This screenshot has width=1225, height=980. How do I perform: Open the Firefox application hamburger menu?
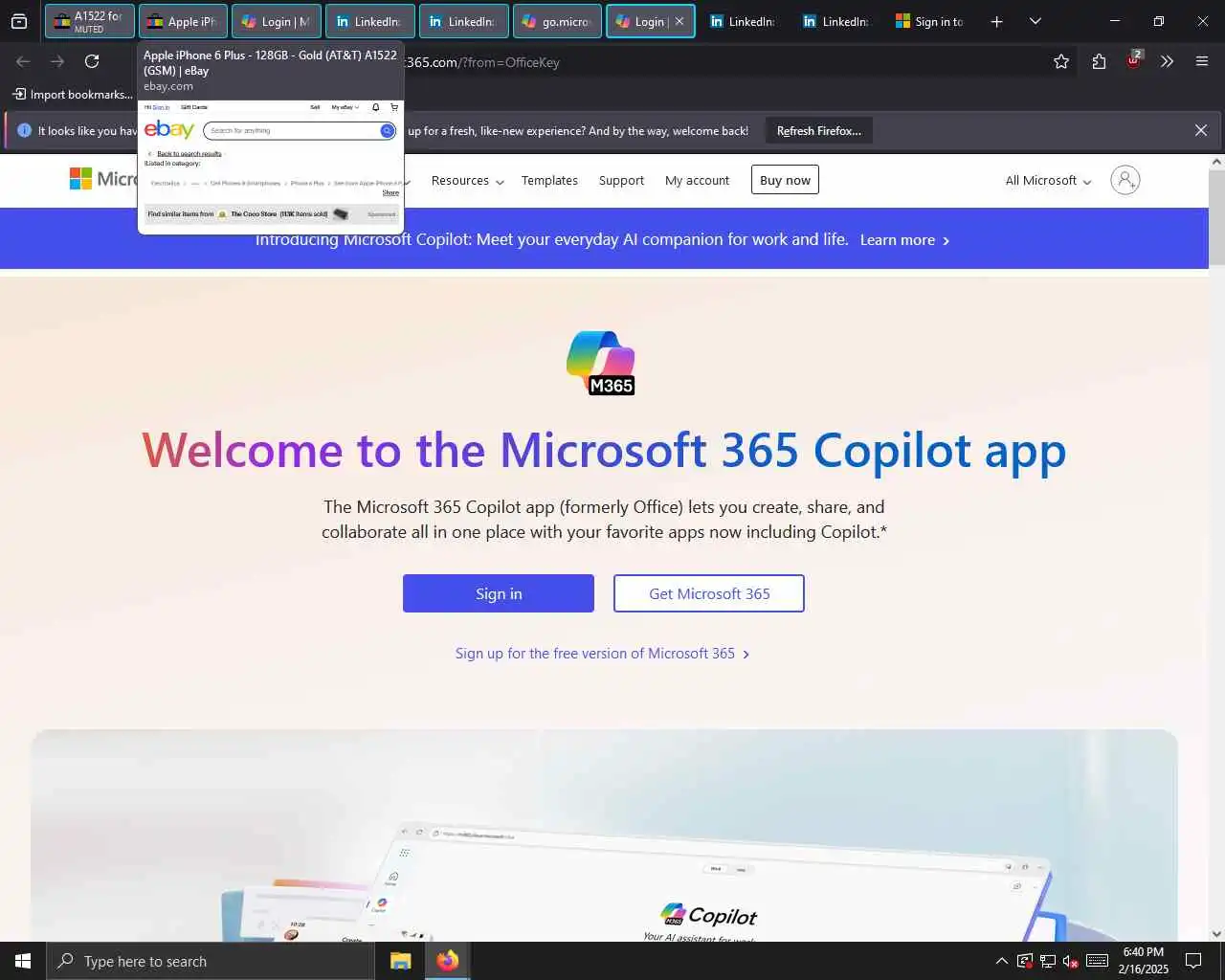1202,61
